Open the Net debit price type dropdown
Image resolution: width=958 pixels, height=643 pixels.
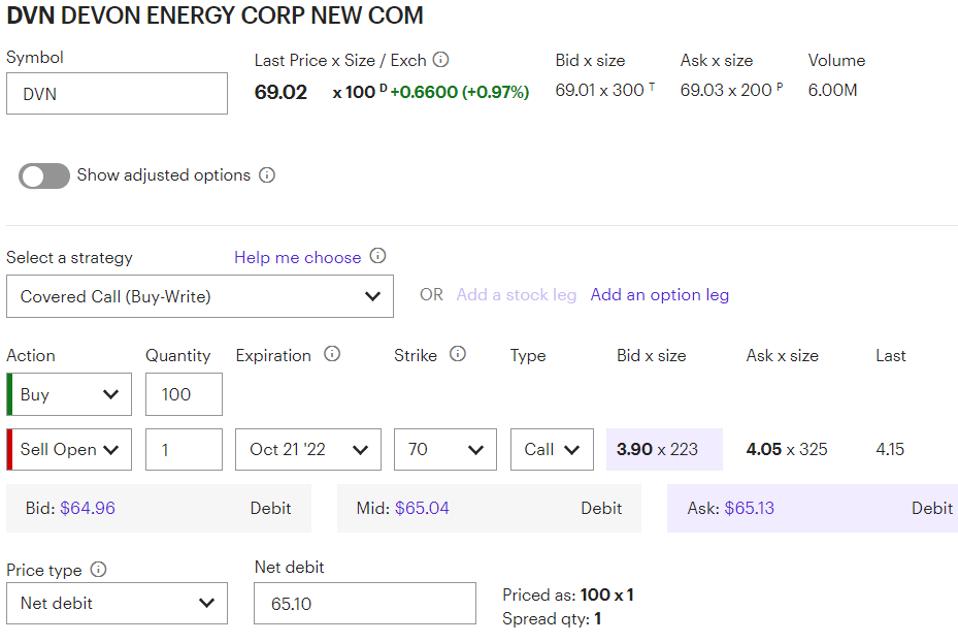(117, 603)
